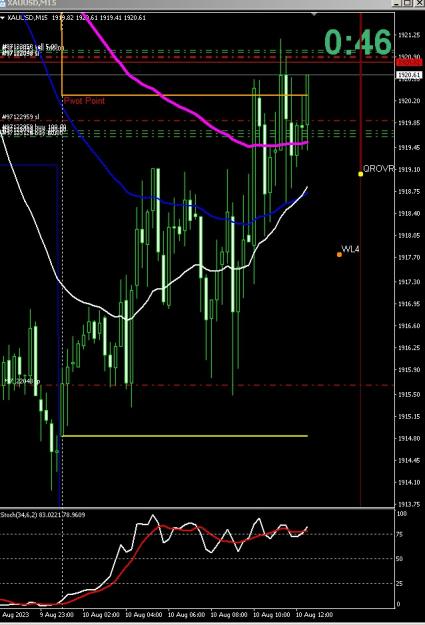Image resolution: width=425 pixels, height=625 pixels.
Task: Click the 25 level on Stochastic scale
Action: click(x=399, y=584)
